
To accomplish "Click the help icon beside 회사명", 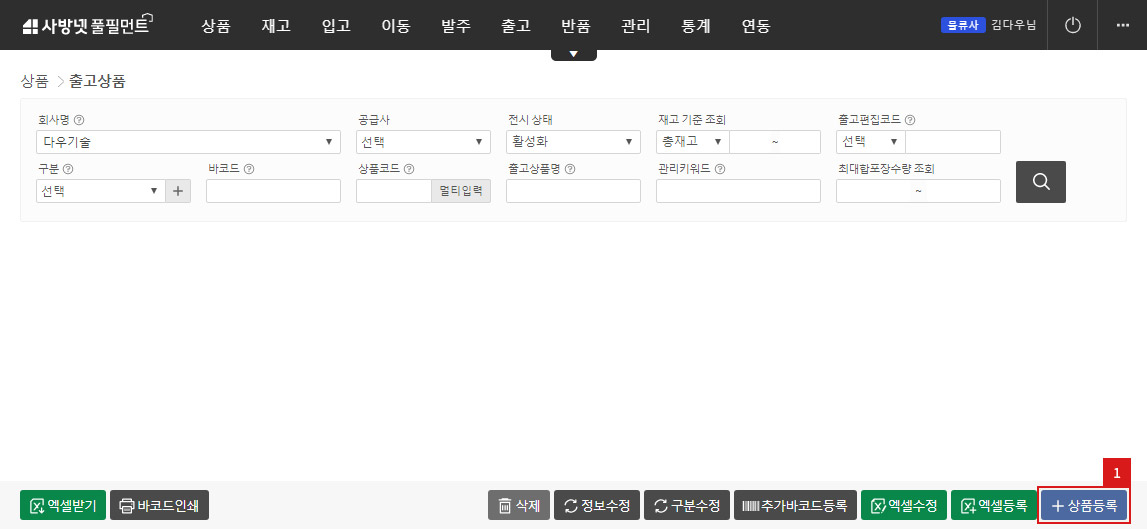I will [x=79, y=120].
